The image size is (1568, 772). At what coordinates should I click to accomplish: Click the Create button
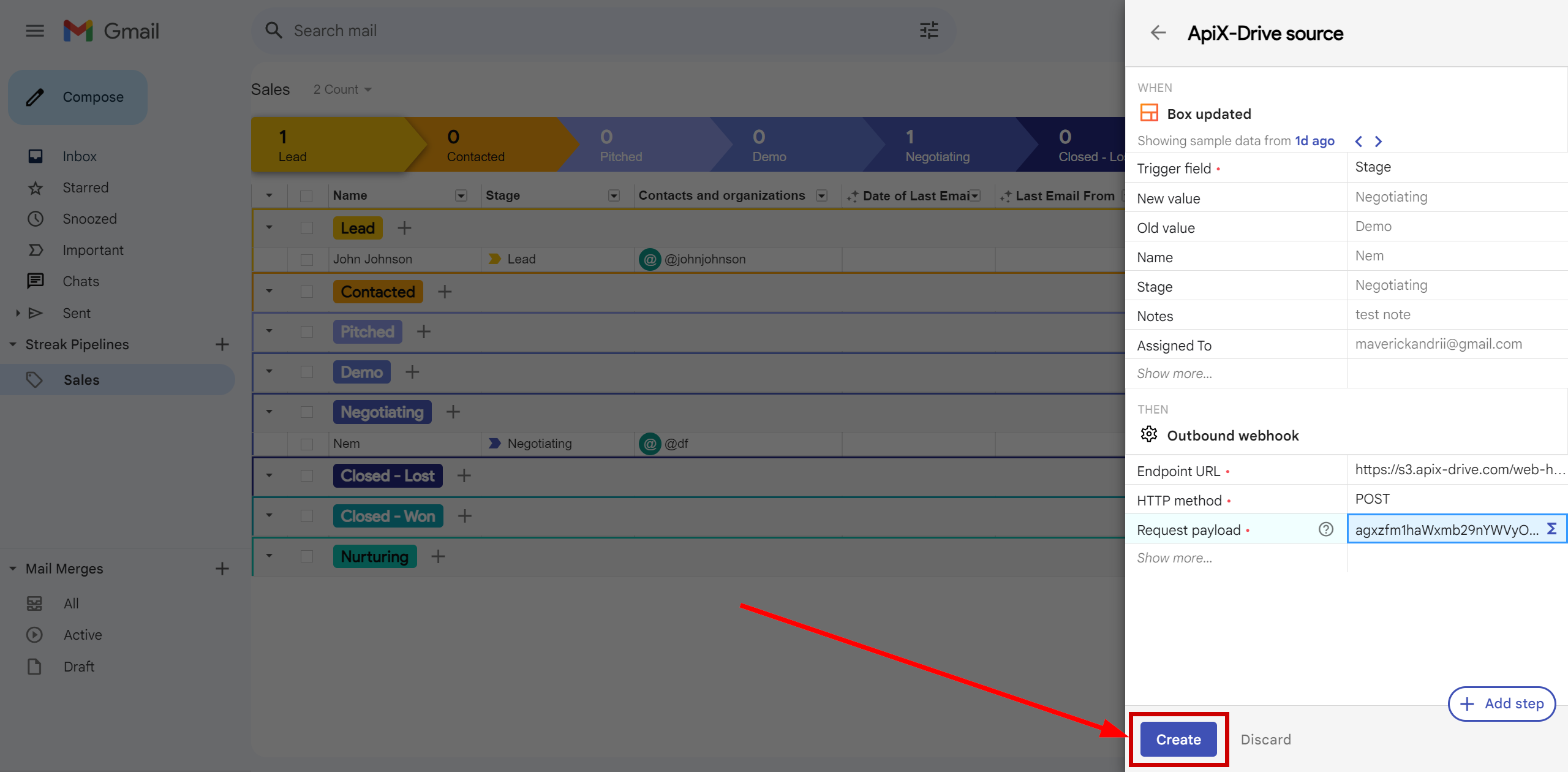pos(1178,740)
